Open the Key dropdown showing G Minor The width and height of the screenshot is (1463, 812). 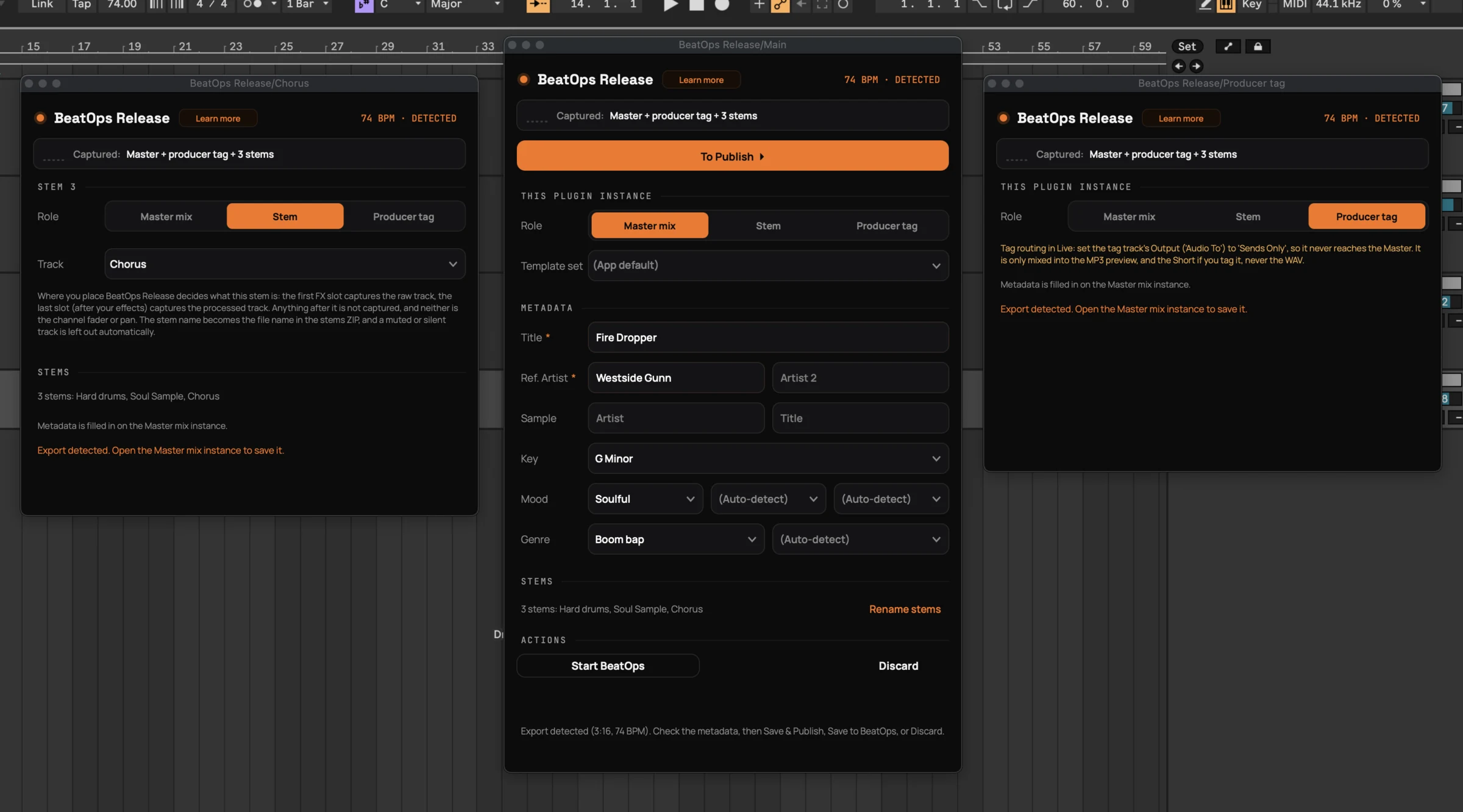[x=768, y=458]
